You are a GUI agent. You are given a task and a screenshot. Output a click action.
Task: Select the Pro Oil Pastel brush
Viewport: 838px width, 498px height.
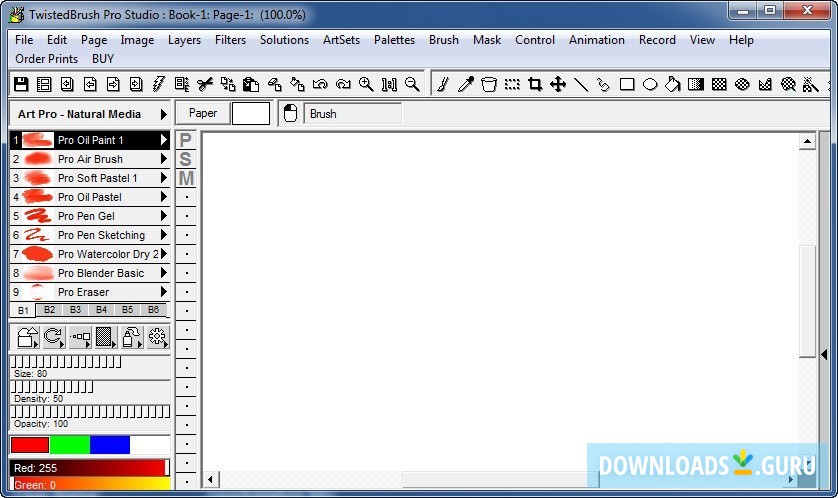90,197
